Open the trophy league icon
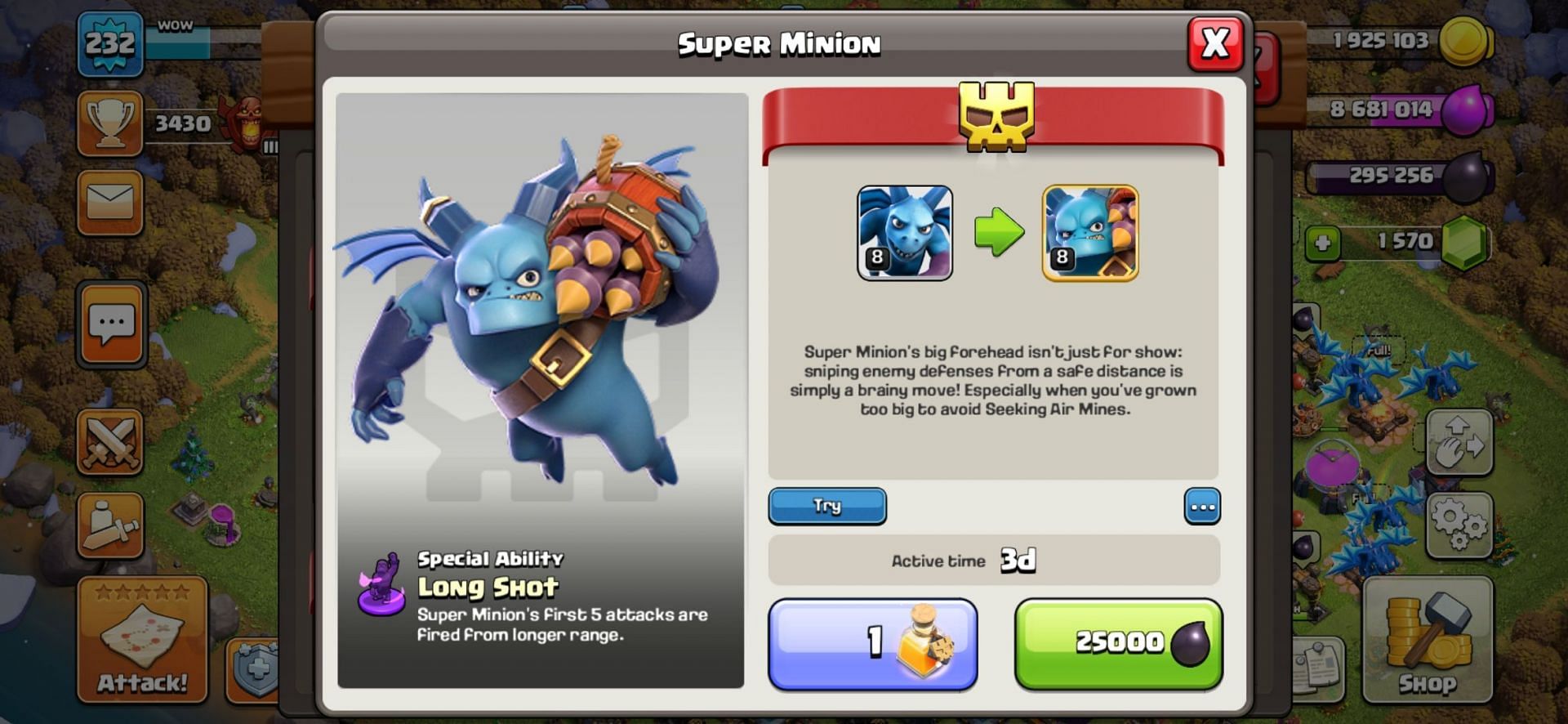This screenshot has height=724, width=1568. click(110, 123)
